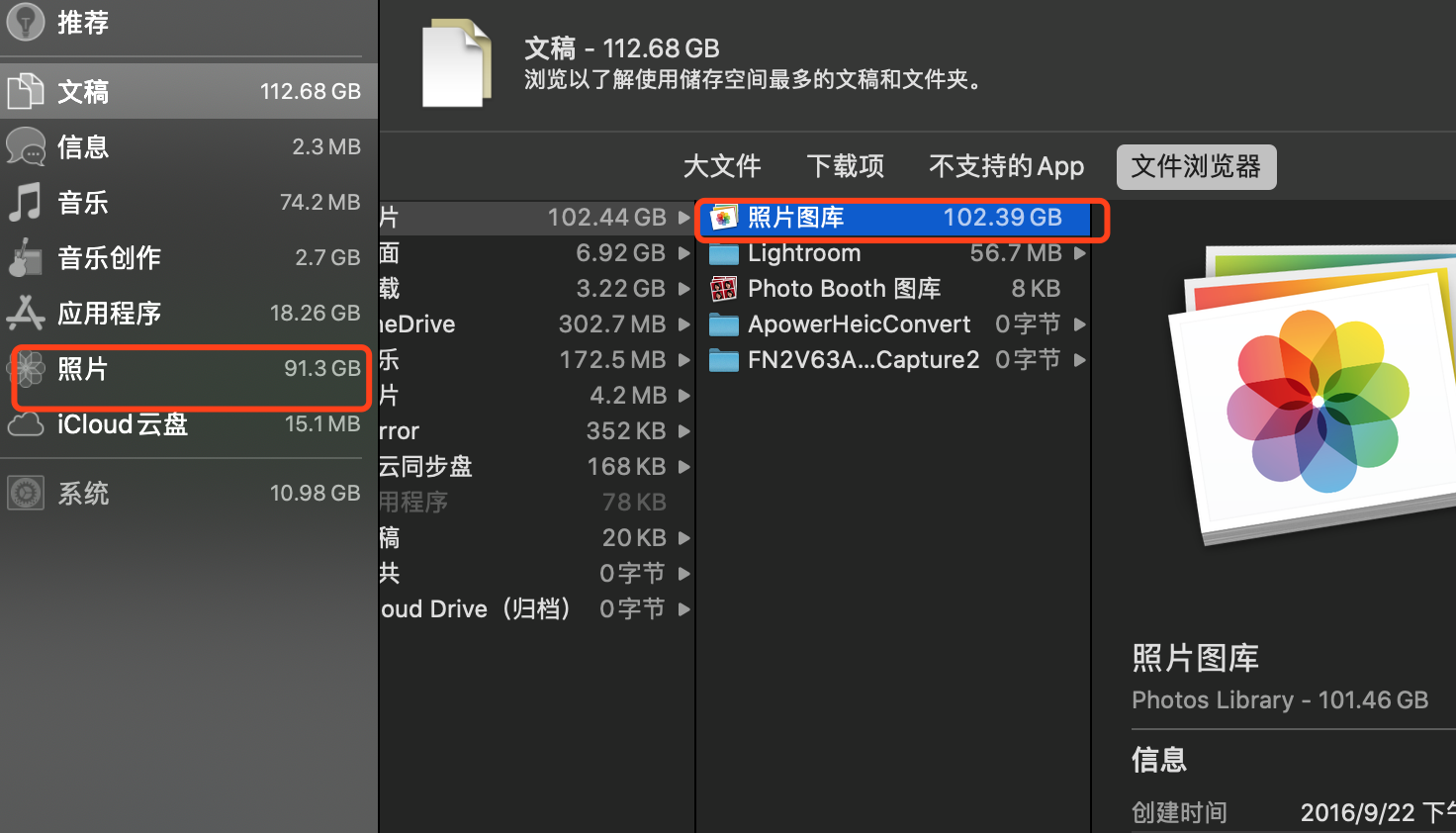Expand the FN2V63A...Capture2 folder arrow
This screenshot has height=833, width=1456.
tap(1080, 360)
